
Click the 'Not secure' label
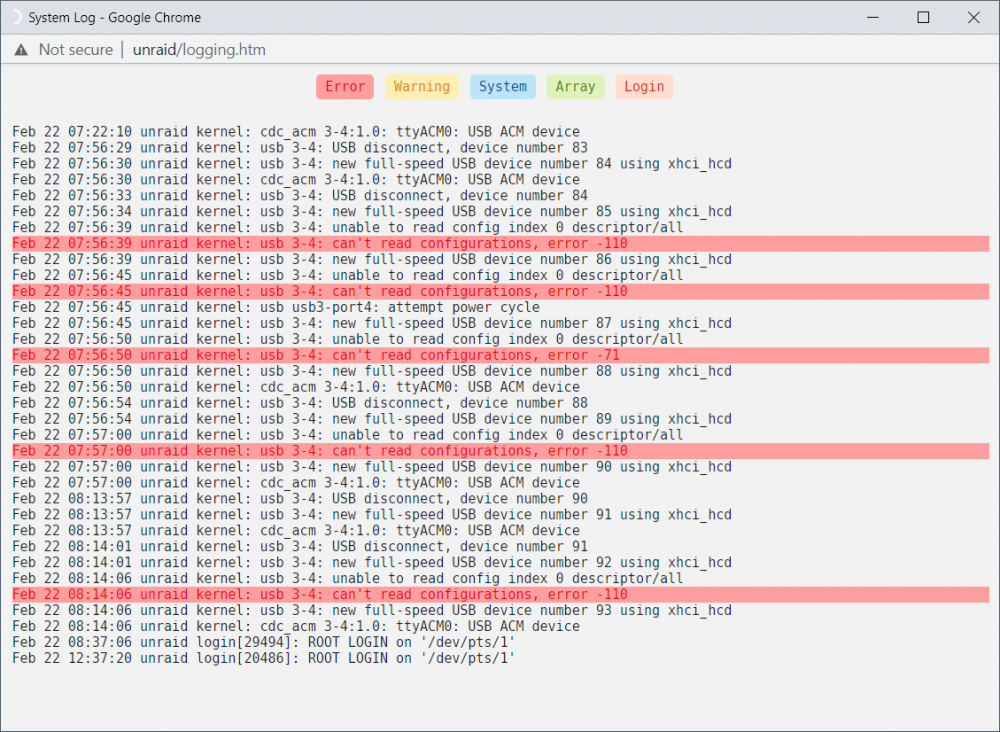click(x=76, y=50)
